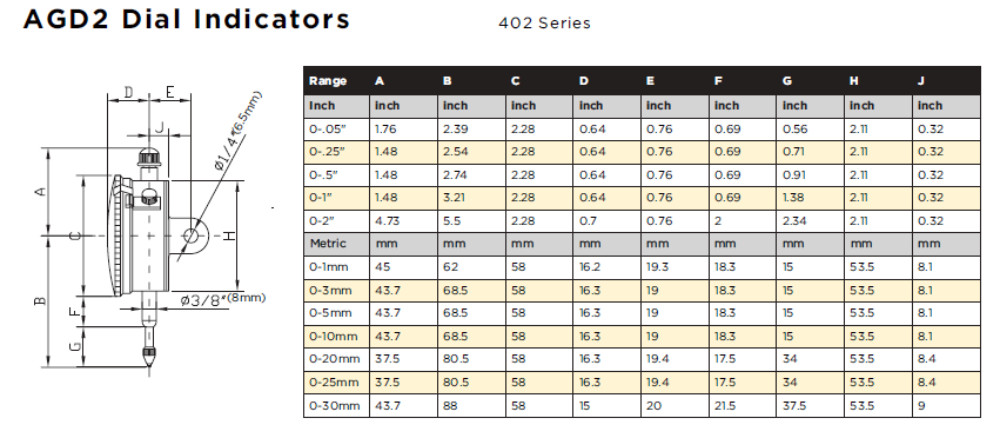
Task: Select the column J header
Action: coord(920,81)
